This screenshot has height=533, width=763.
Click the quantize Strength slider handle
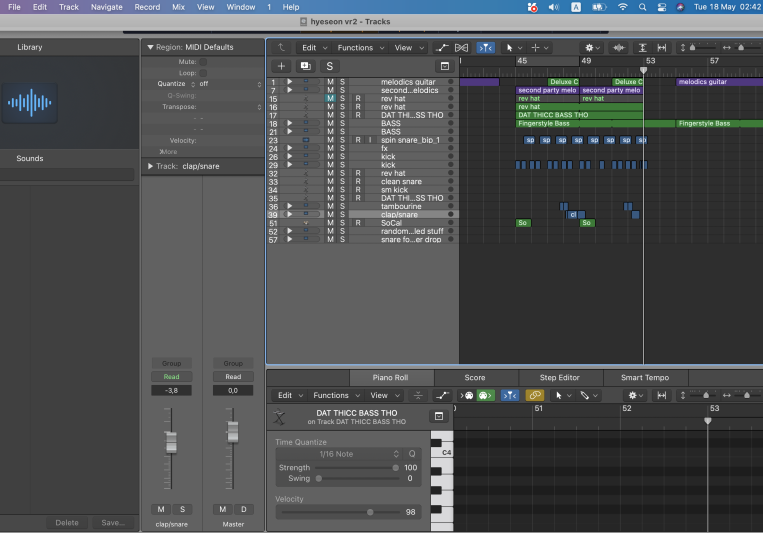point(396,467)
